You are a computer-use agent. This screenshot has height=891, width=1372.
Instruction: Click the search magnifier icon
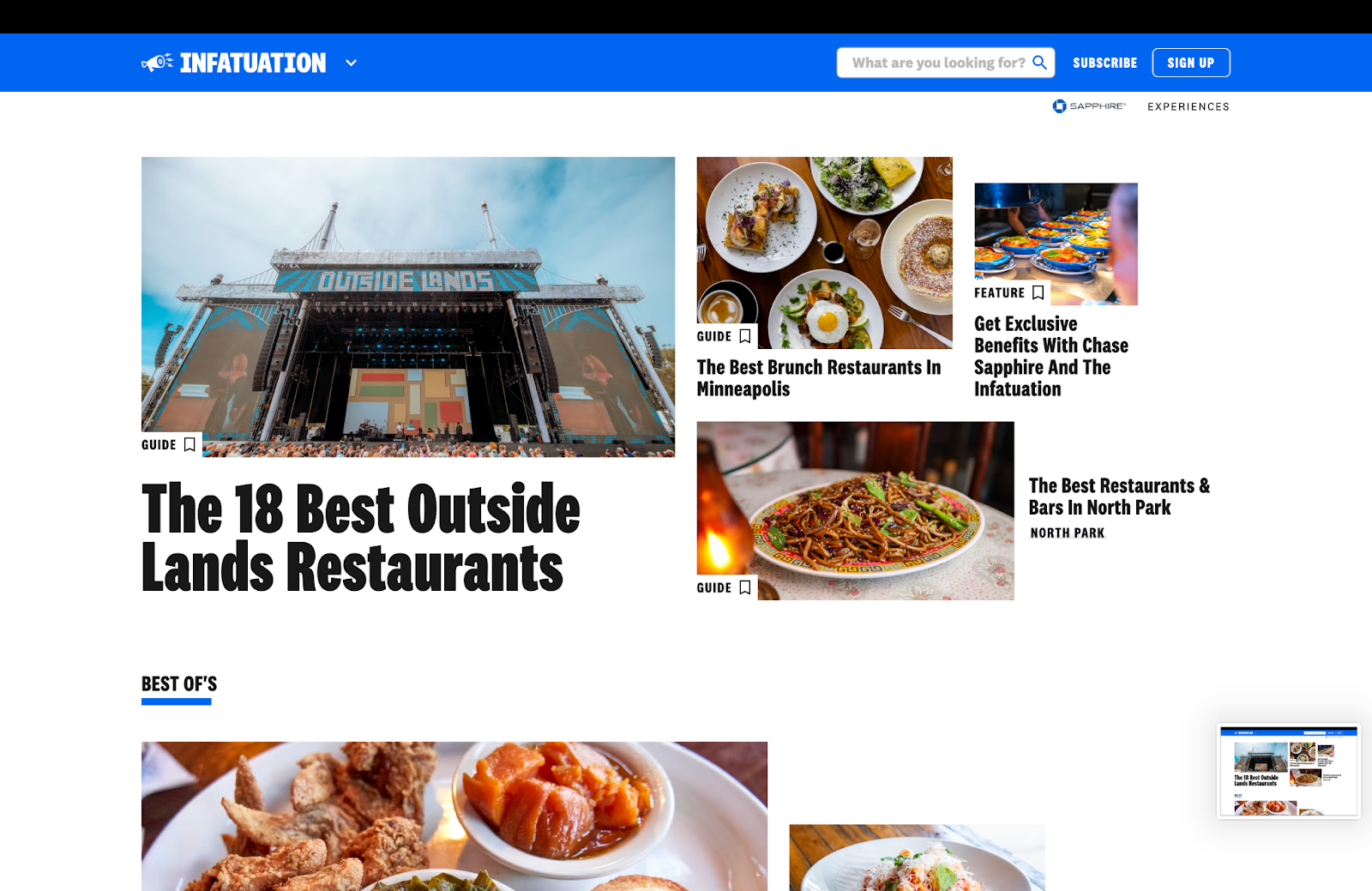pyautogui.click(x=1039, y=63)
